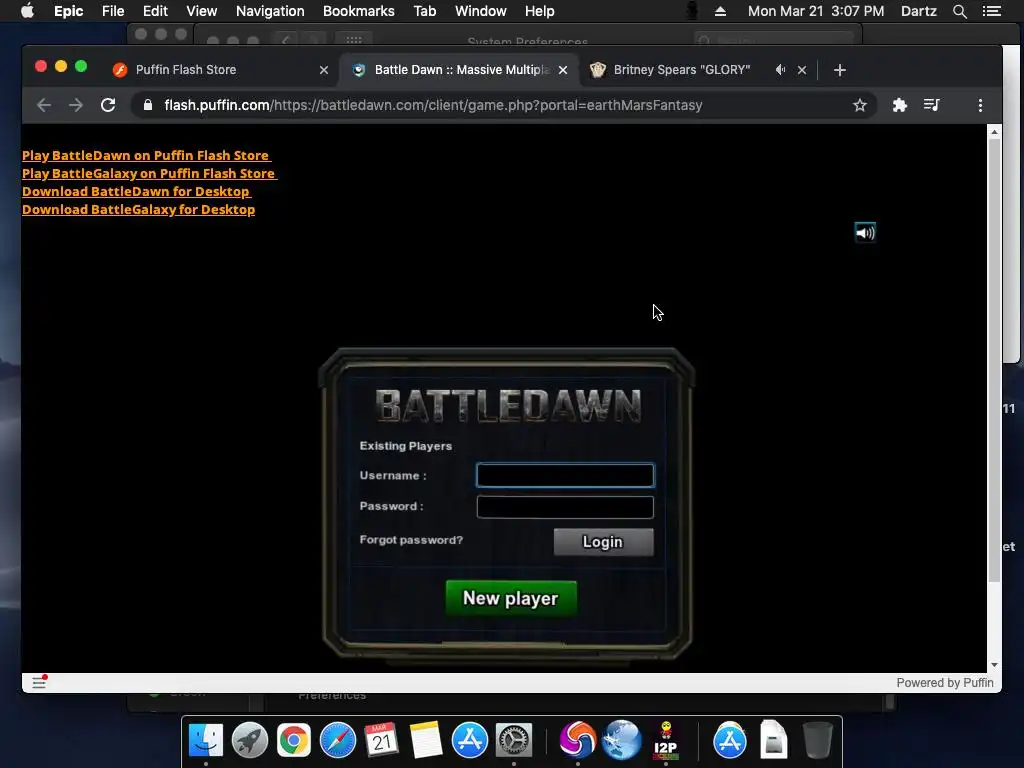Viewport: 1024px width, 768px height.
Task: Close the Battle Dawn tab
Action: [x=563, y=70]
